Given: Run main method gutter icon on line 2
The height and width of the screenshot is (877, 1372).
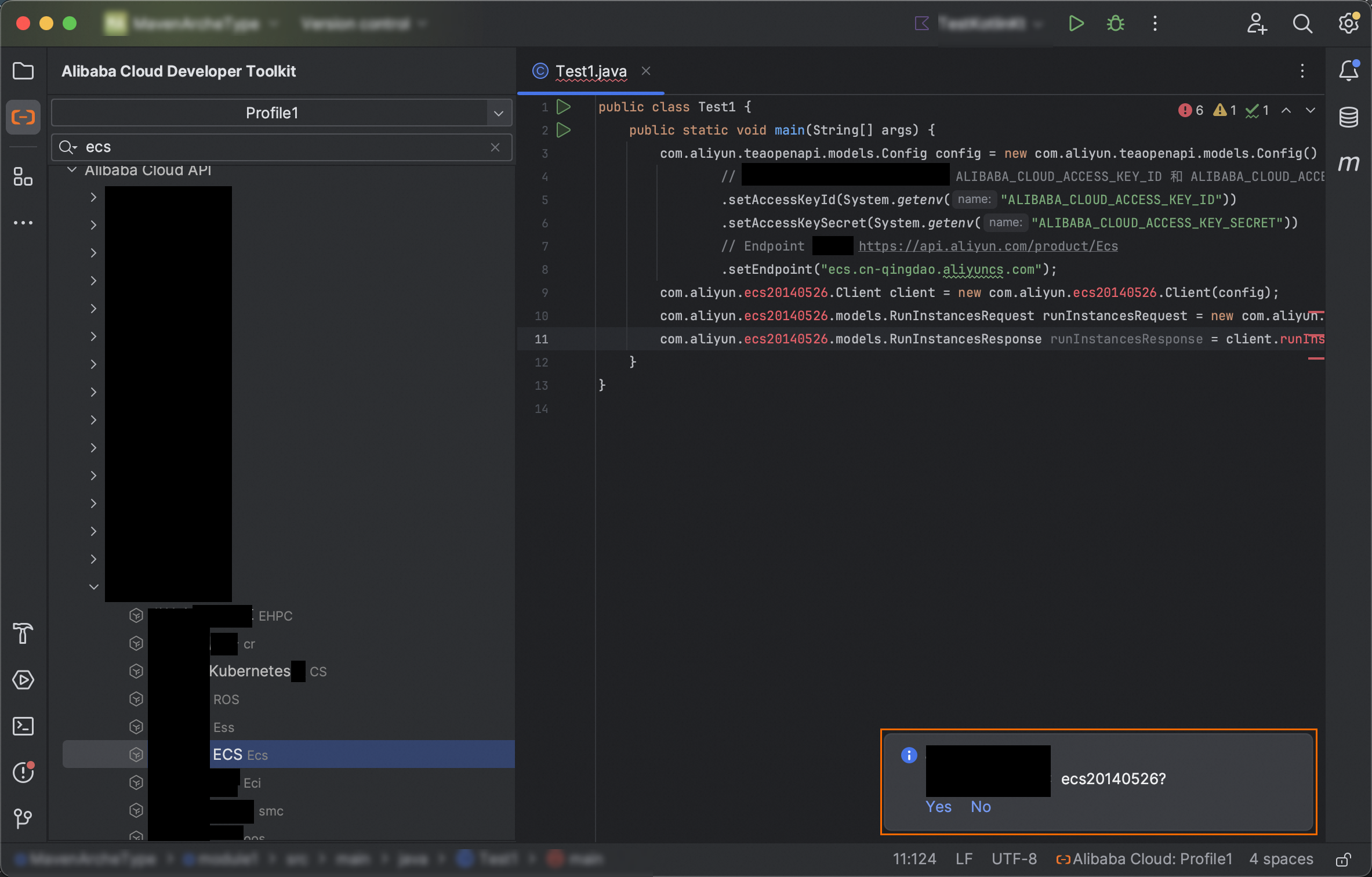Looking at the screenshot, I should 563,130.
